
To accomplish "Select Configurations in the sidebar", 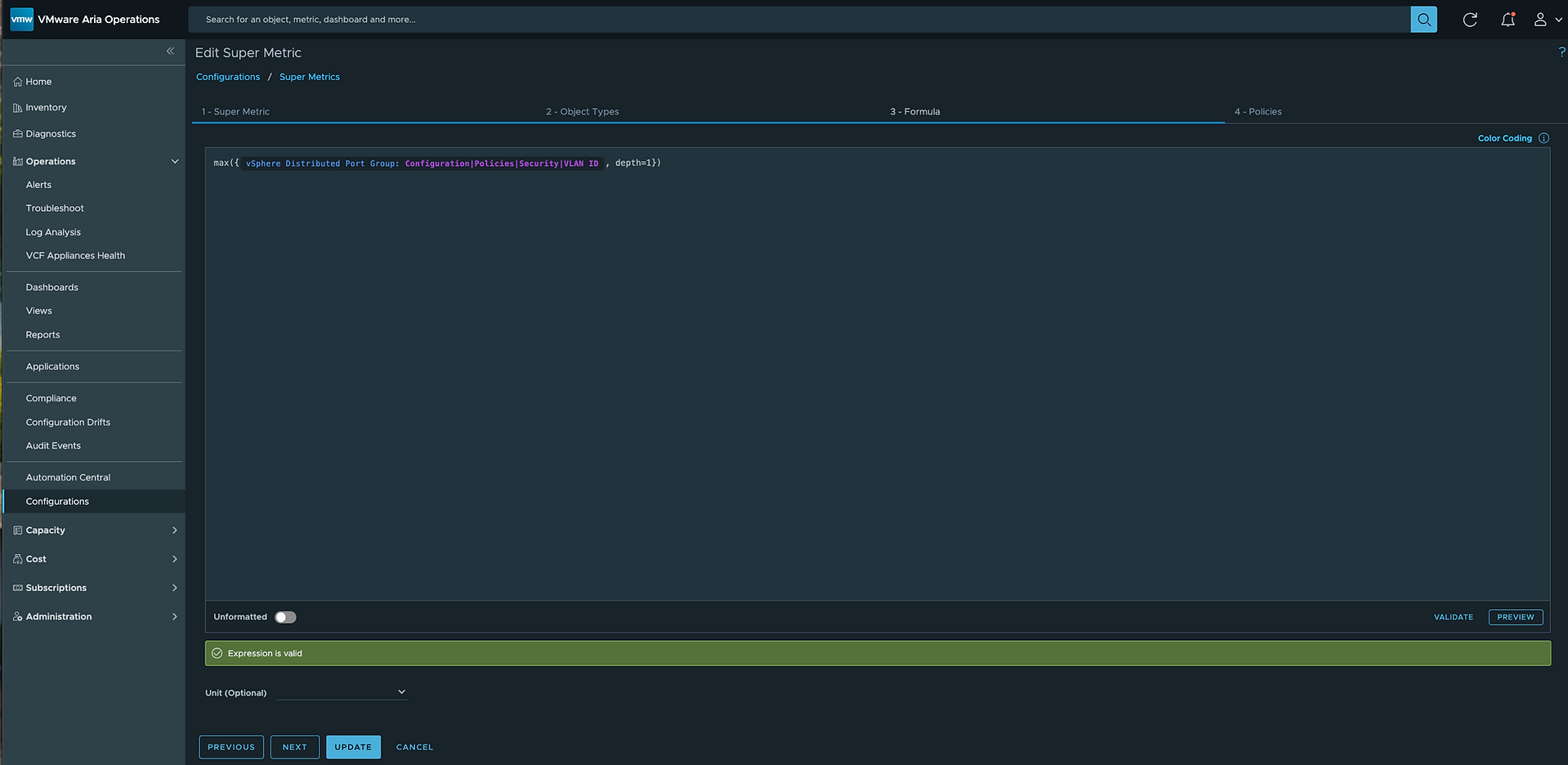I will pos(57,502).
